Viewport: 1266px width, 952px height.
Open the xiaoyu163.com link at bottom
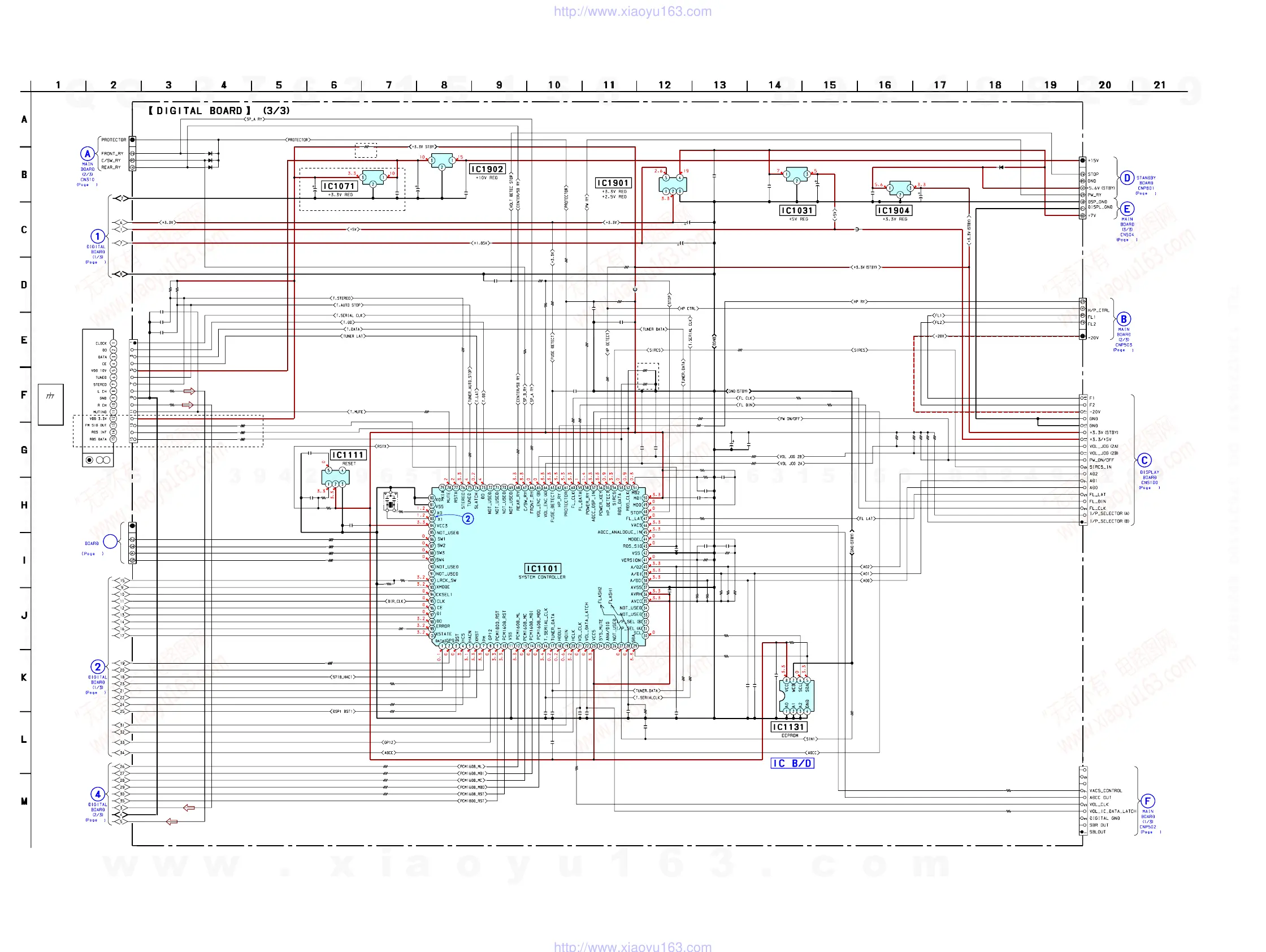pos(632,946)
